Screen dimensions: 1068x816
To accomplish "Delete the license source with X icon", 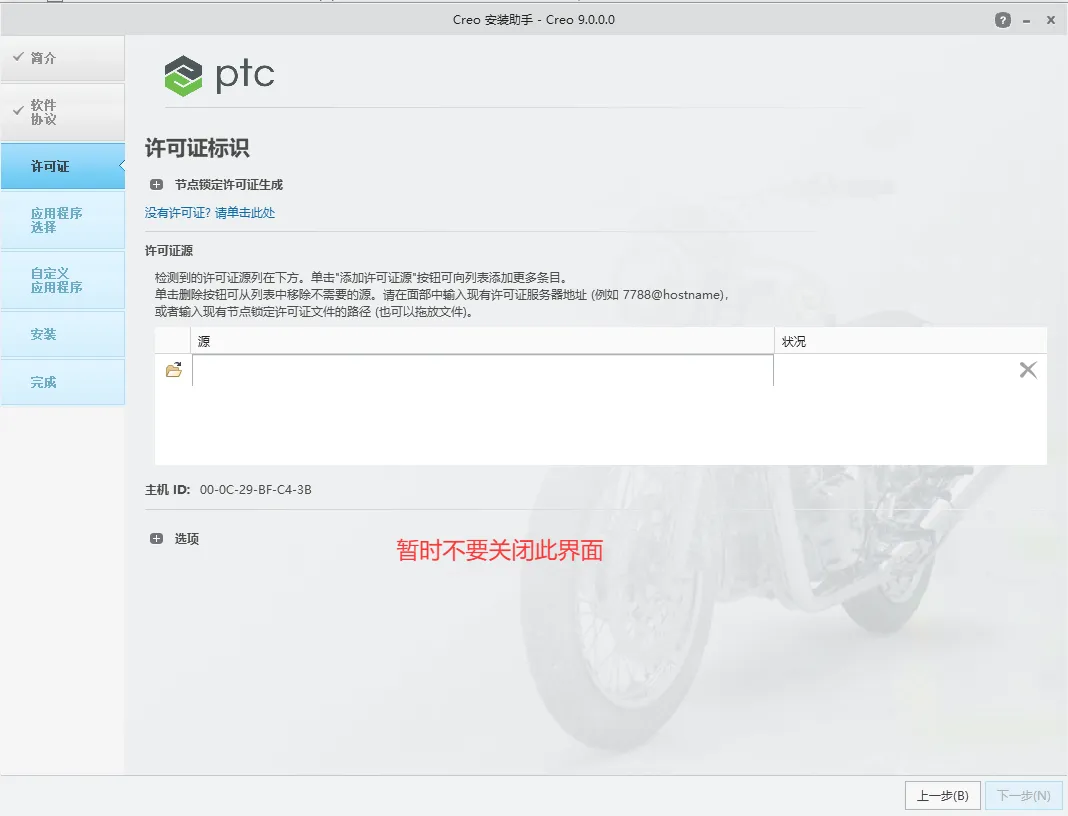I will pyautogui.click(x=1028, y=370).
